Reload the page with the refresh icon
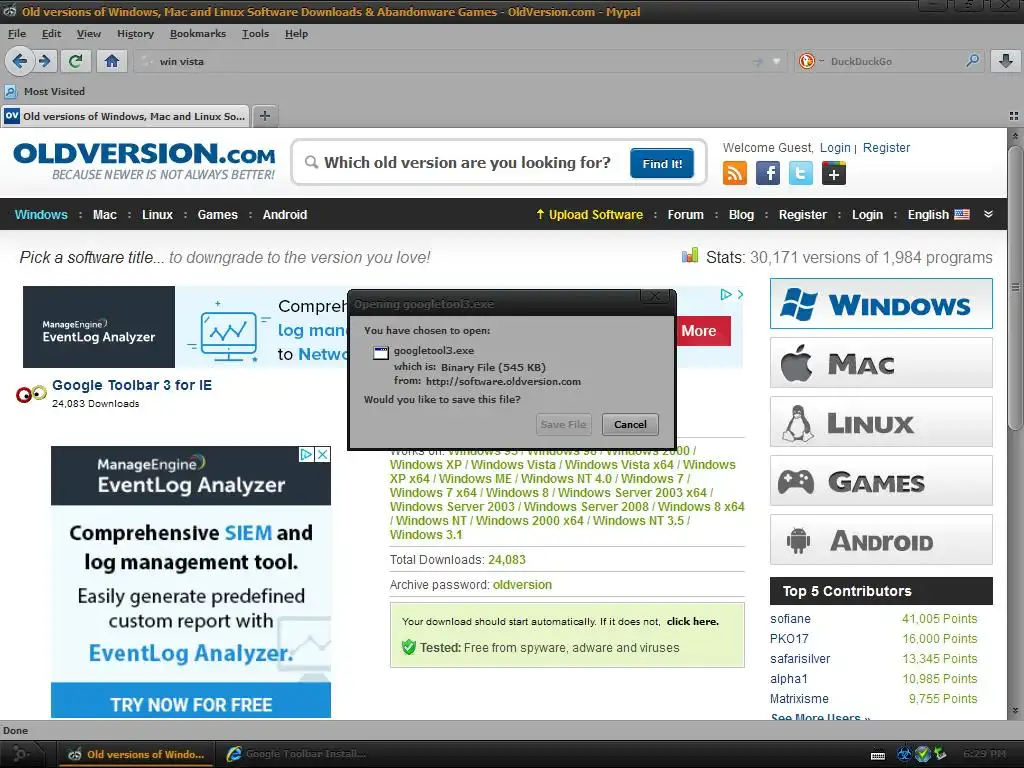Image resolution: width=1024 pixels, height=768 pixels. tap(76, 61)
